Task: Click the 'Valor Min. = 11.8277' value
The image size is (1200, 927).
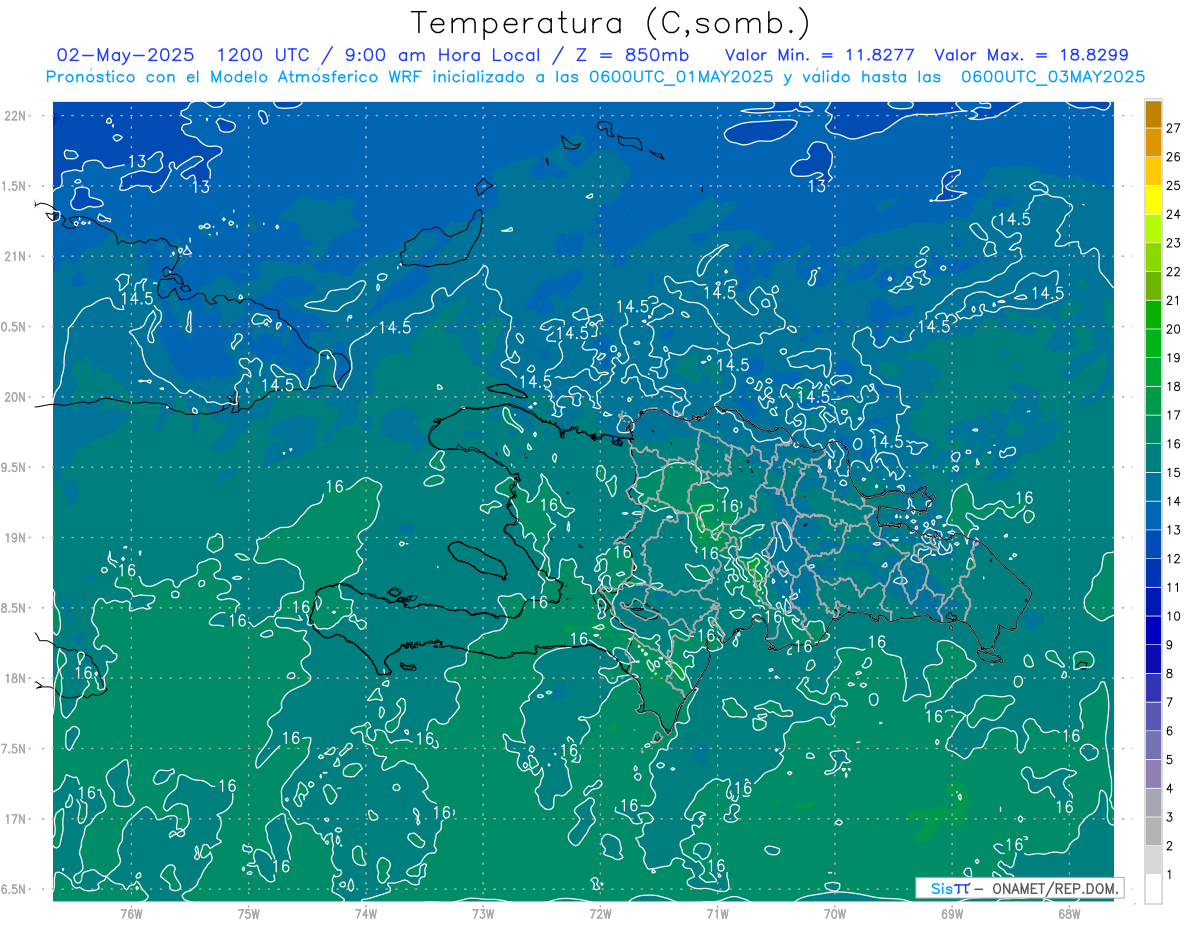Action: (x=820, y=55)
